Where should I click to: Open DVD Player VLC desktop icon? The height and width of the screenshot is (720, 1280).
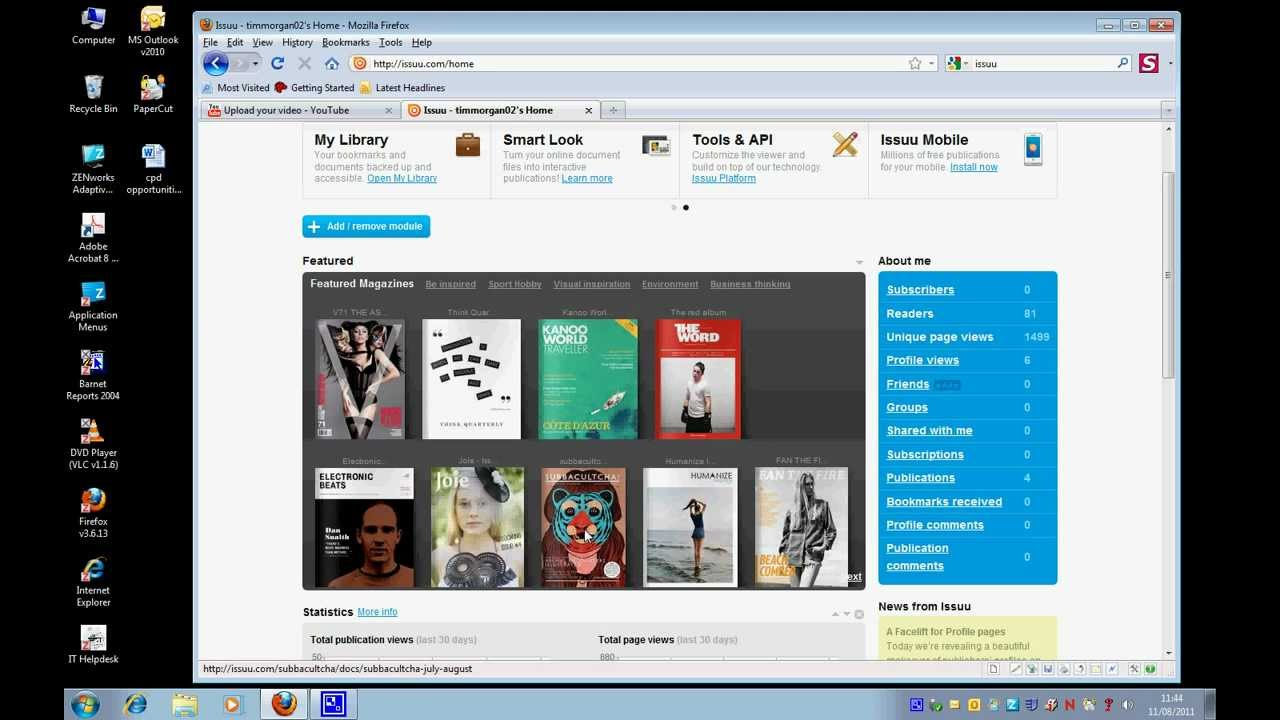[93, 445]
